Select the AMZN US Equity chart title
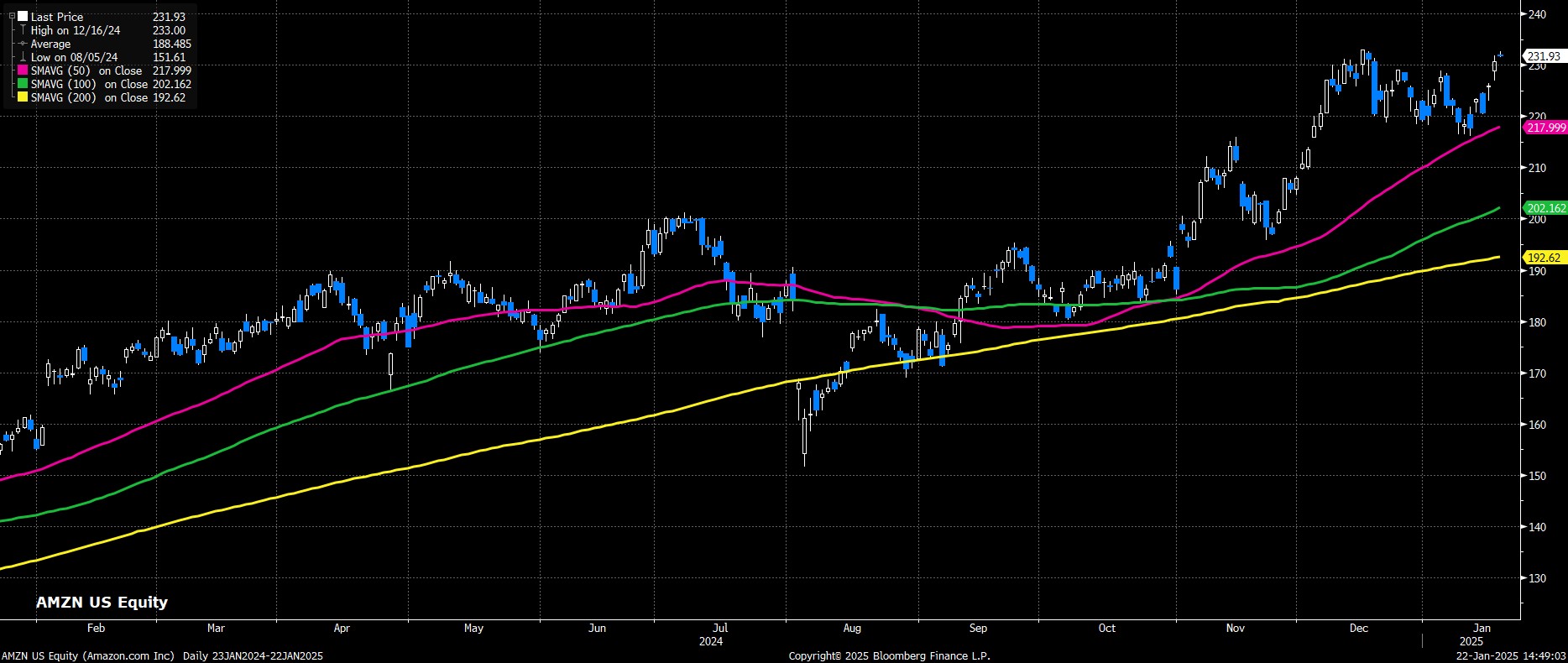 102,602
